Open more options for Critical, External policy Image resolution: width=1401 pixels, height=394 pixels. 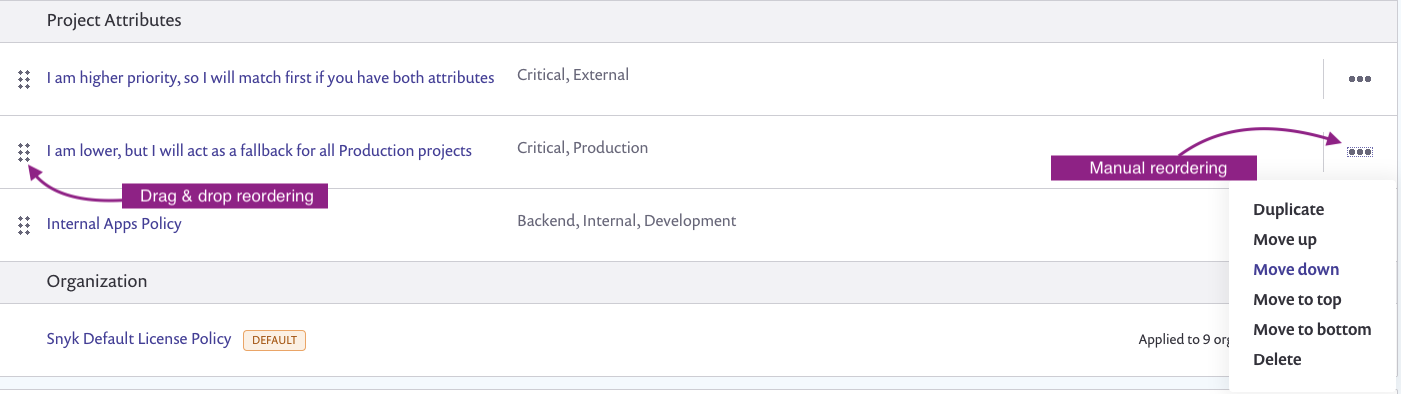(x=1359, y=79)
